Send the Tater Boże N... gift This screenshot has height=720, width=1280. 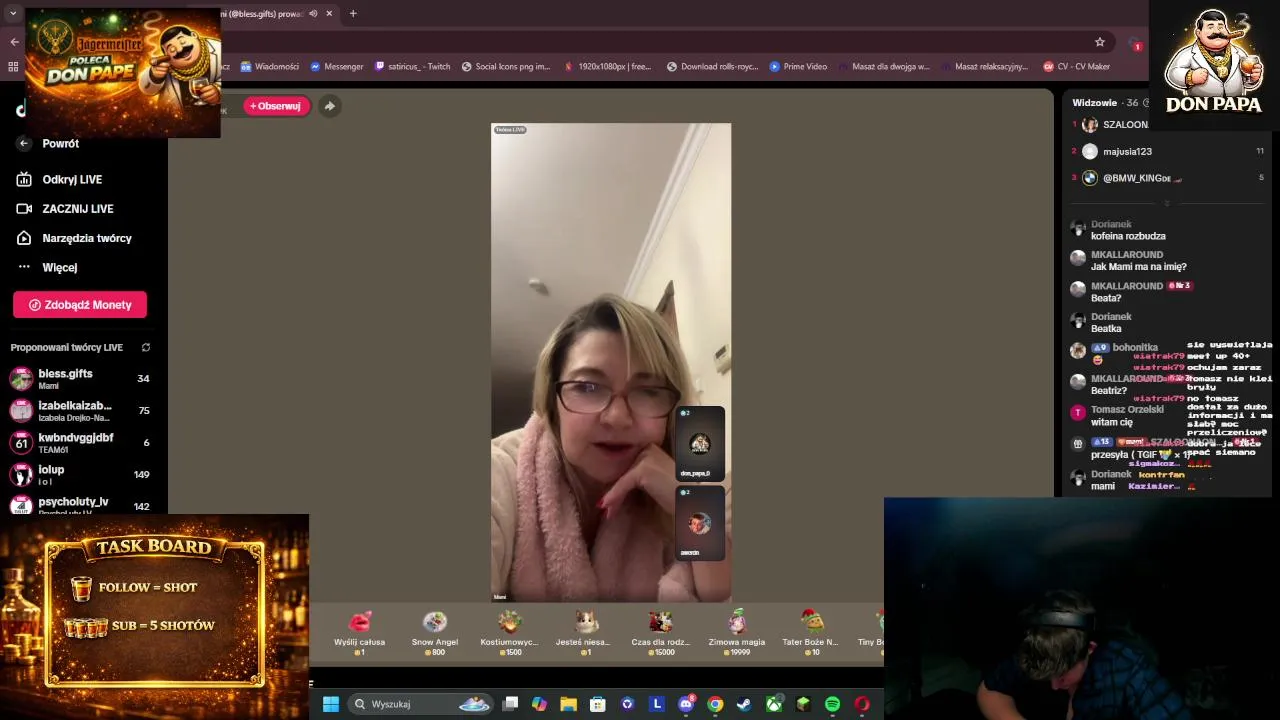(x=811, y=633)
